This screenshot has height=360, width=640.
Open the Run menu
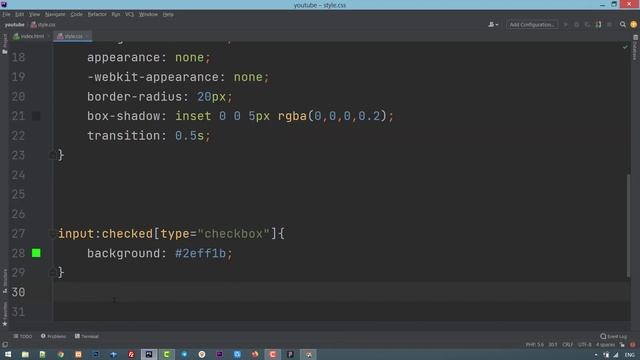point(116,14)
